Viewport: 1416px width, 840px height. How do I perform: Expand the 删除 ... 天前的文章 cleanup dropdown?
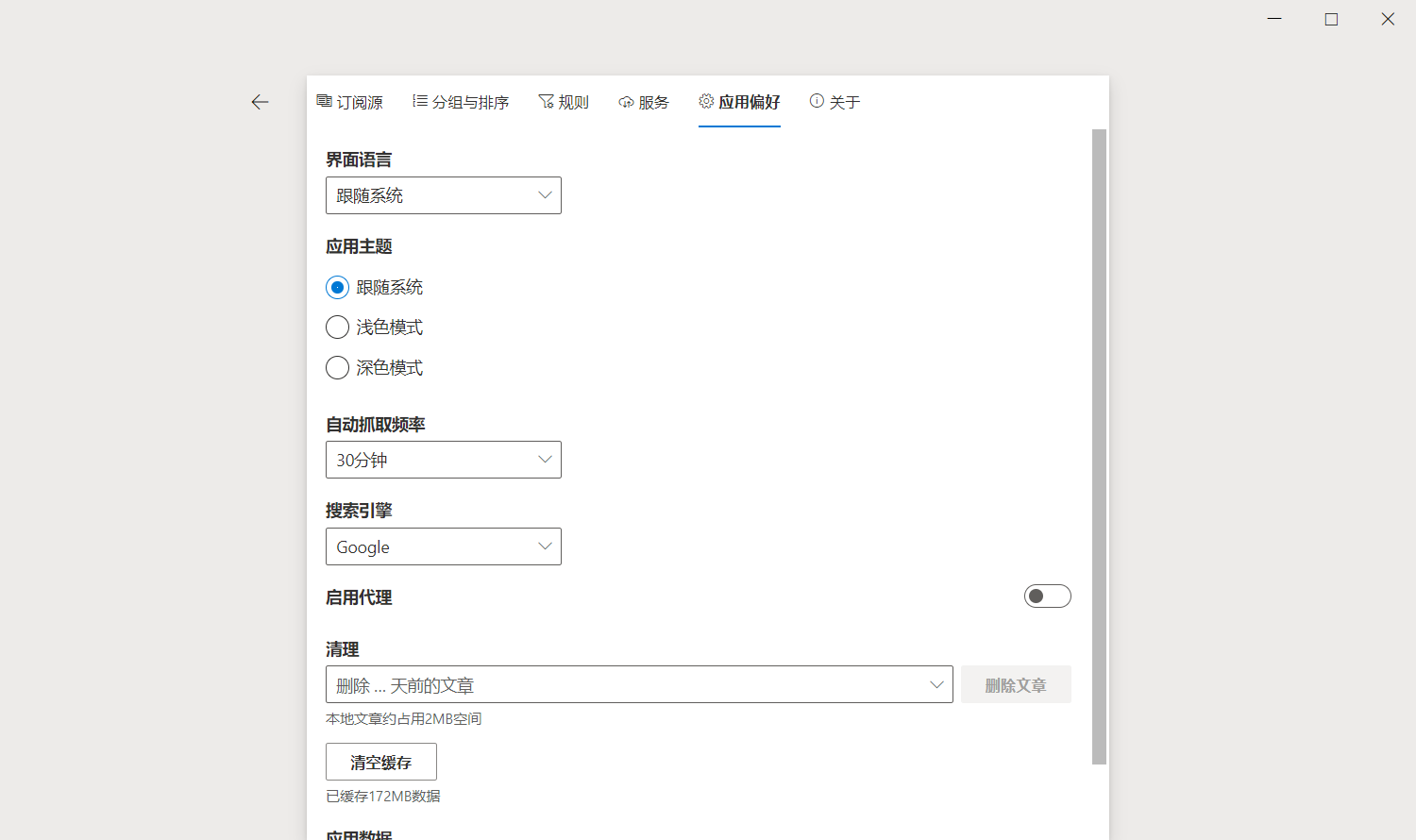[x=638, y=684]
